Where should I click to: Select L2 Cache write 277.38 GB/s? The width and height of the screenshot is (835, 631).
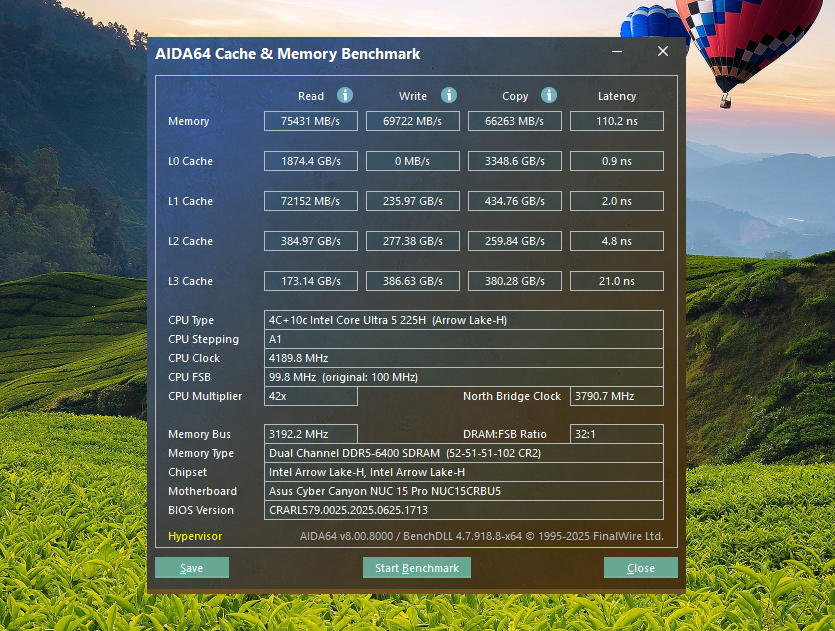tap(413, 241)
